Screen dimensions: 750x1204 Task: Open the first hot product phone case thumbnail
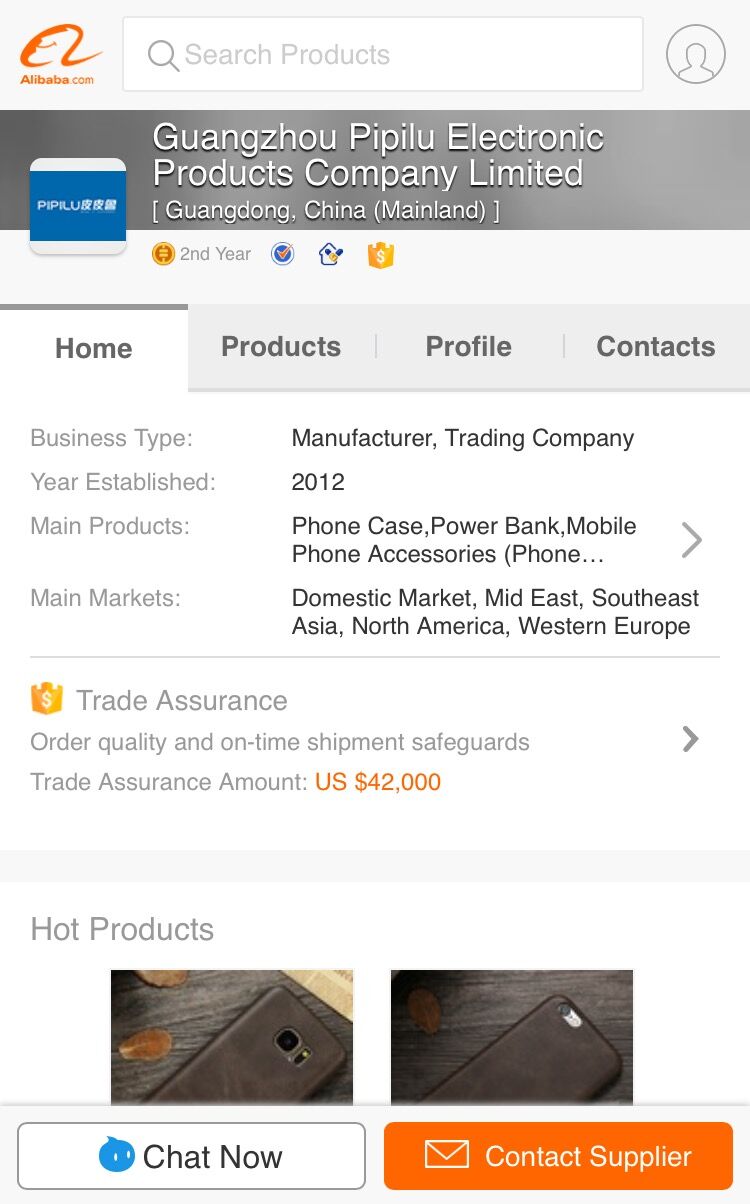tap(232, 1036)
